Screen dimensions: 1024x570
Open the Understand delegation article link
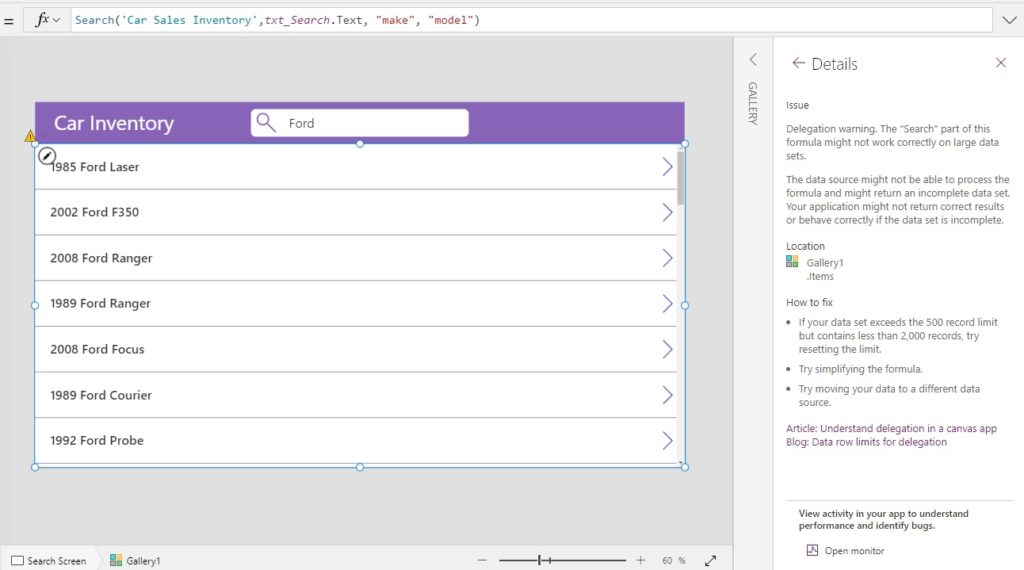click(x=891, y=428)
